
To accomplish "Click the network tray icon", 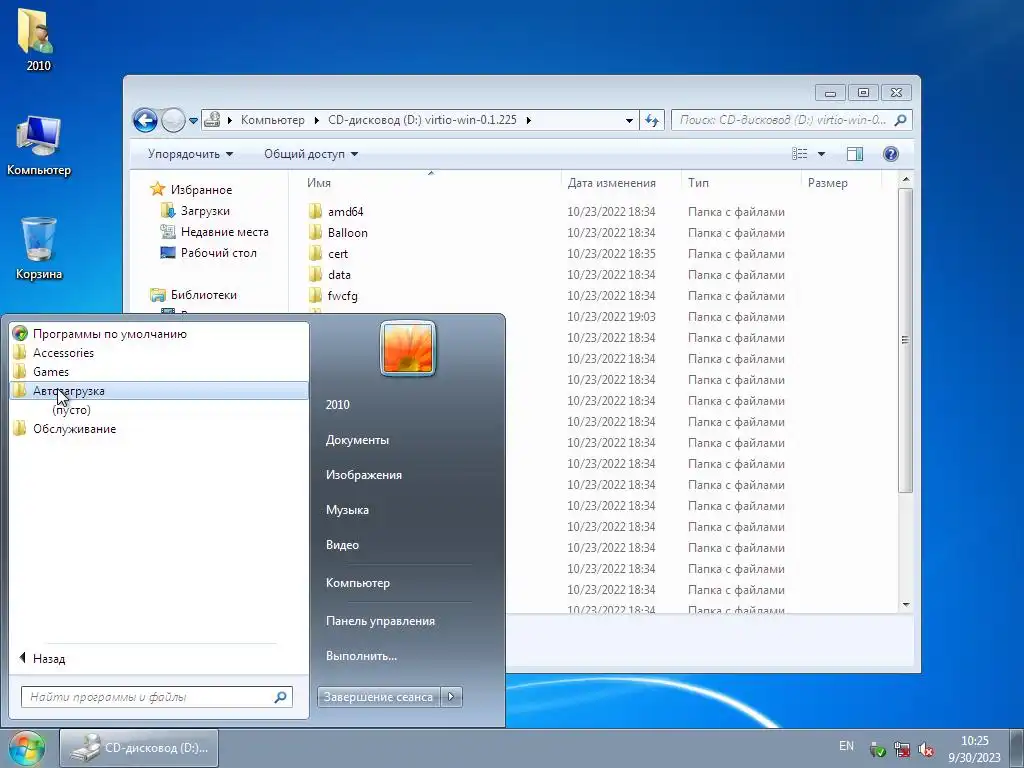I will 902,750.
